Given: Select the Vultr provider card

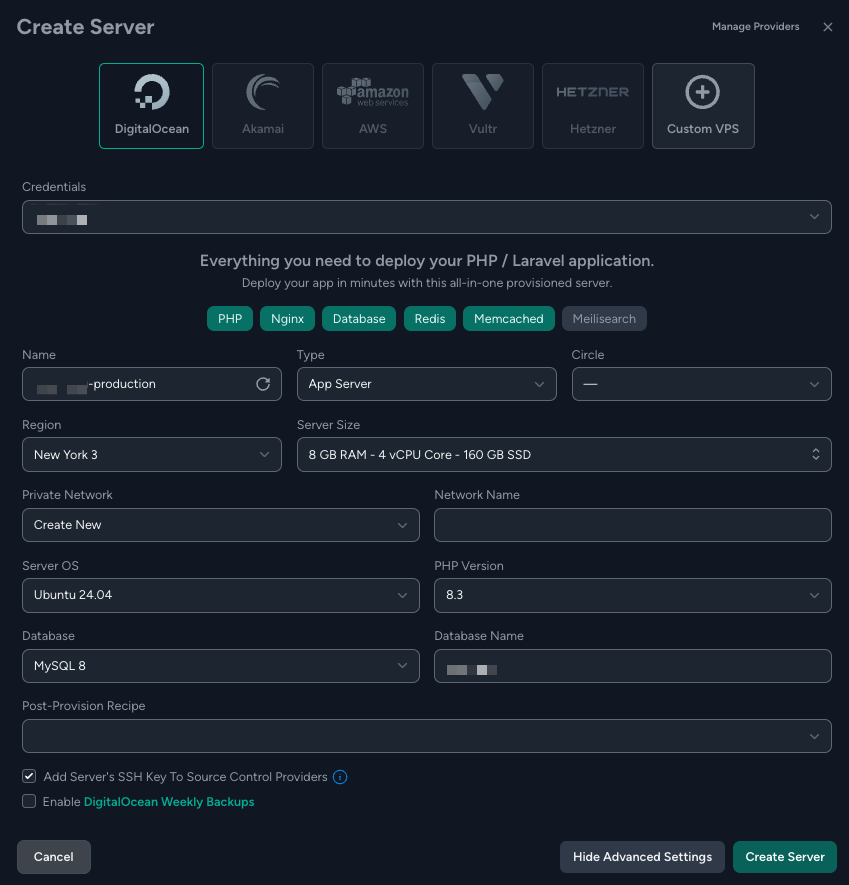Looking at the screenshot, I should (483, 106).
